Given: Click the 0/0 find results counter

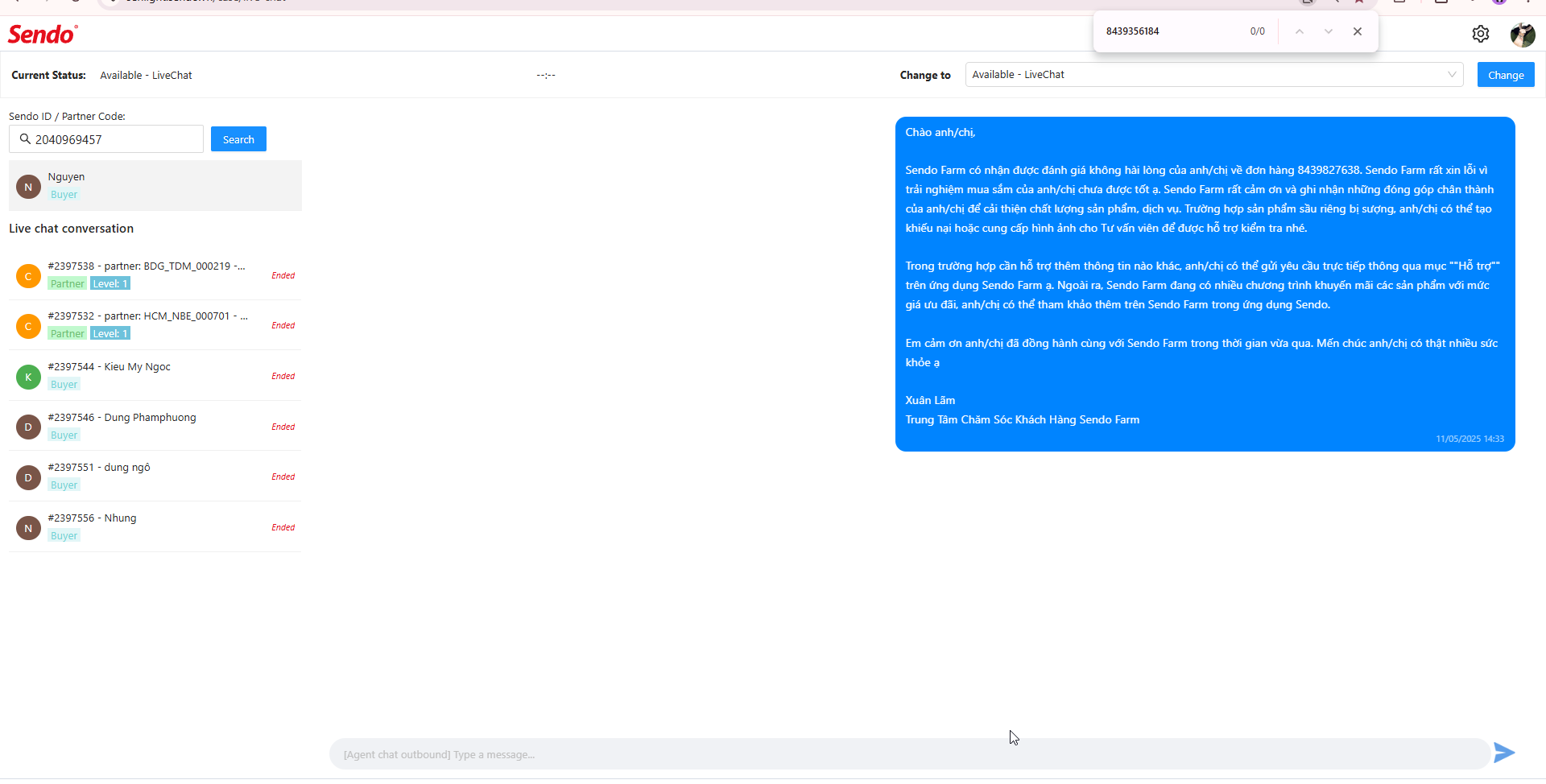Looking at the screenshot, I should coord(1257,31).
